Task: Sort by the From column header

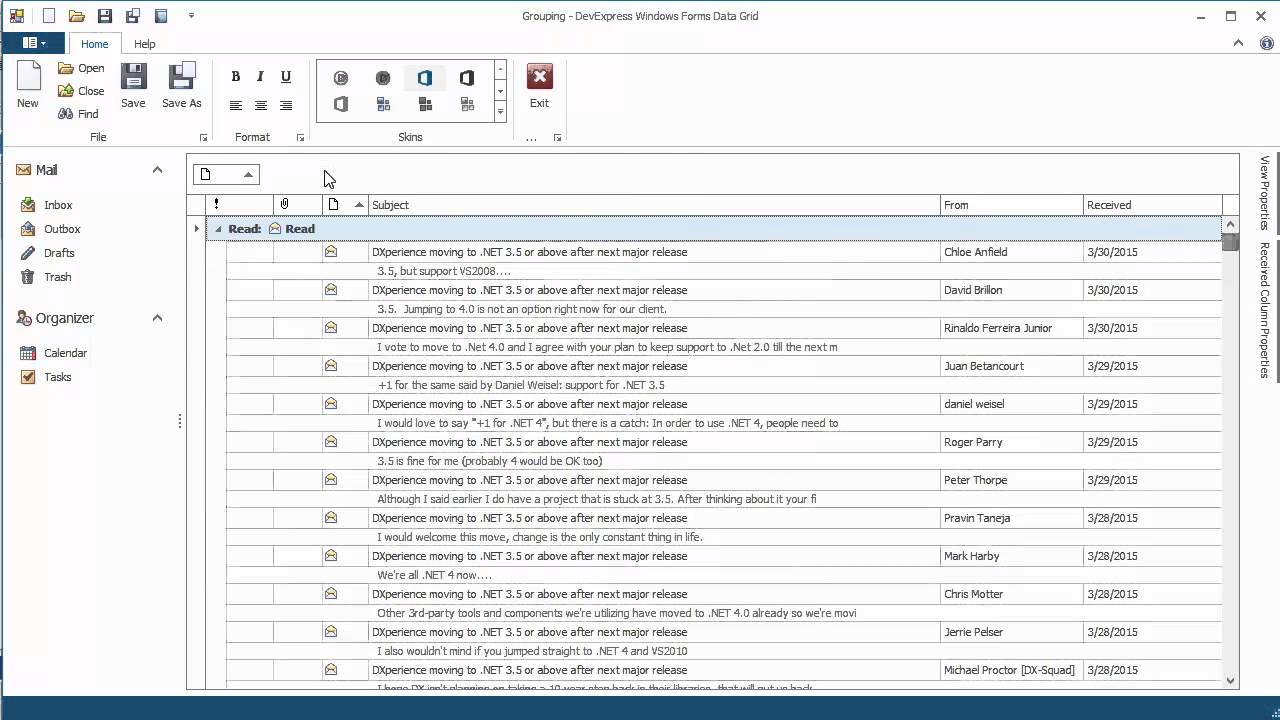Action: point(1012,205)
